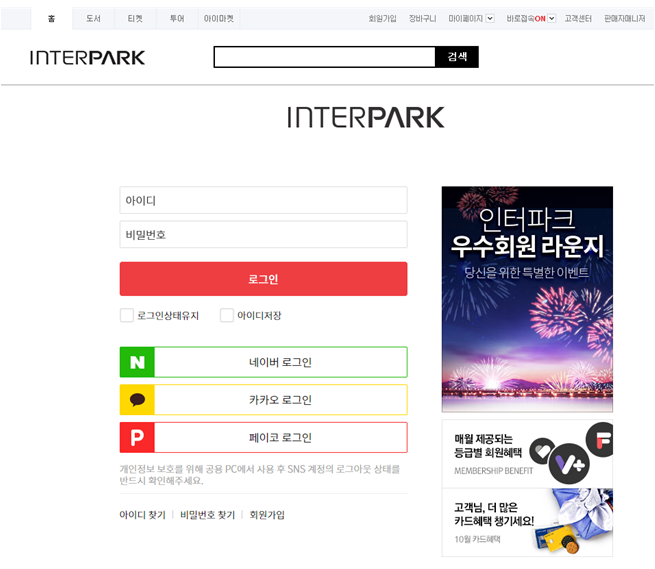Focus the 비밀번호 input field
655x569 pixels.
click(263, 234)
